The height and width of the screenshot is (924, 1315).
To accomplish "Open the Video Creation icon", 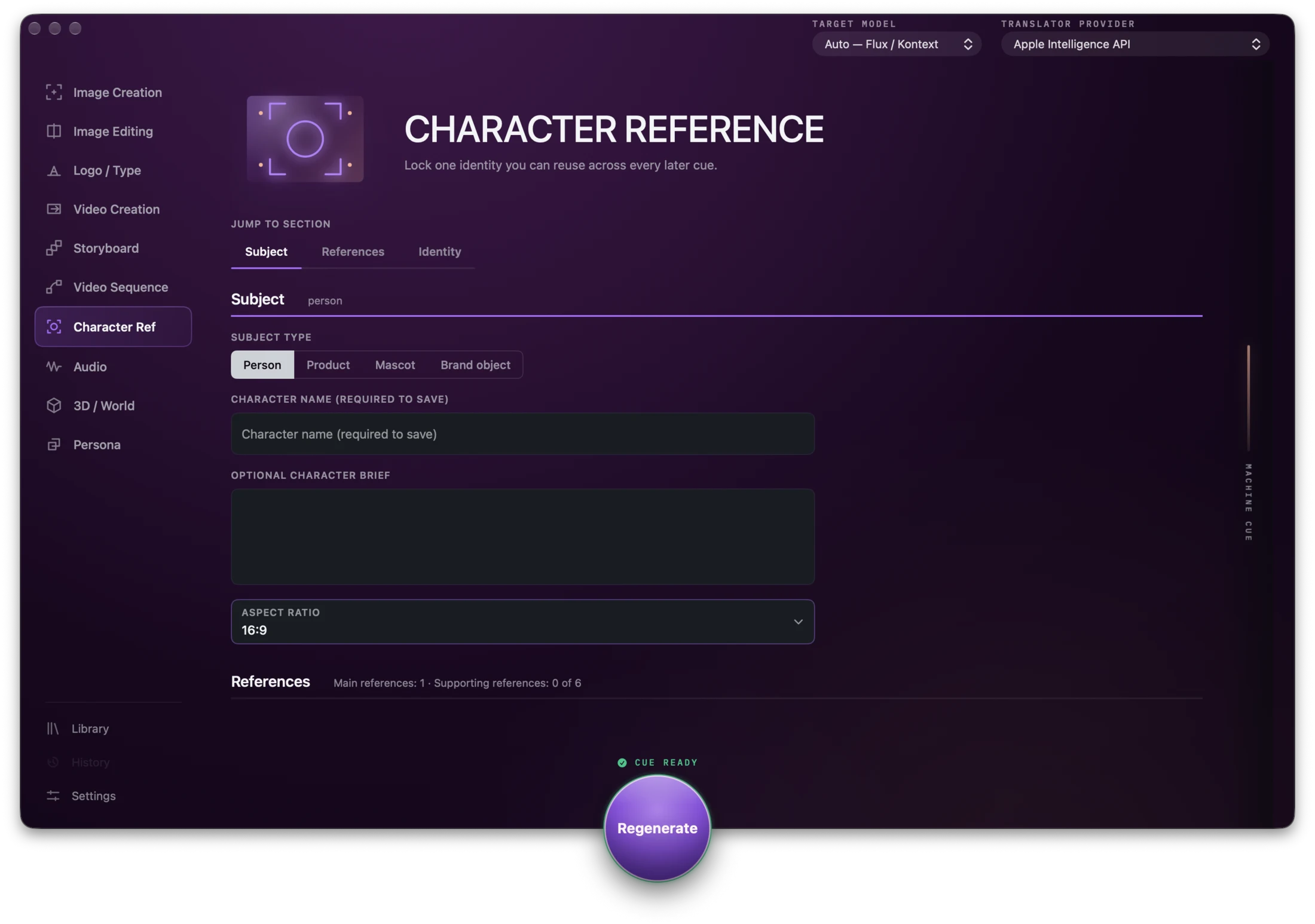I will (54, 209).
